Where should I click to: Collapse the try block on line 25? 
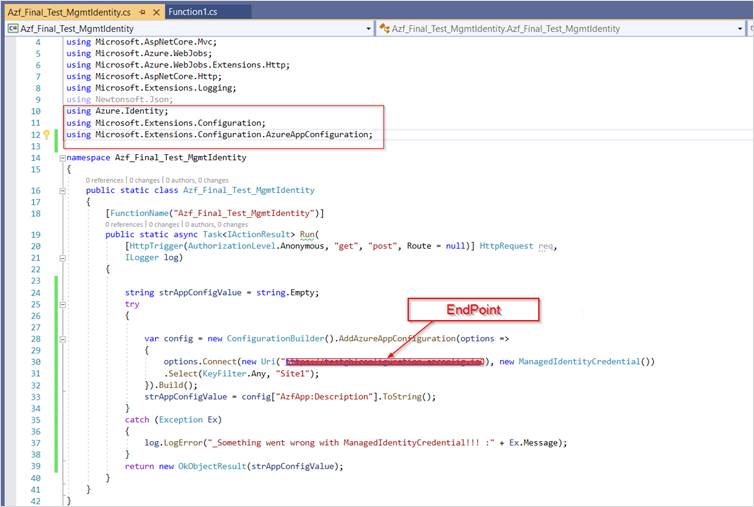coord(64,303)
